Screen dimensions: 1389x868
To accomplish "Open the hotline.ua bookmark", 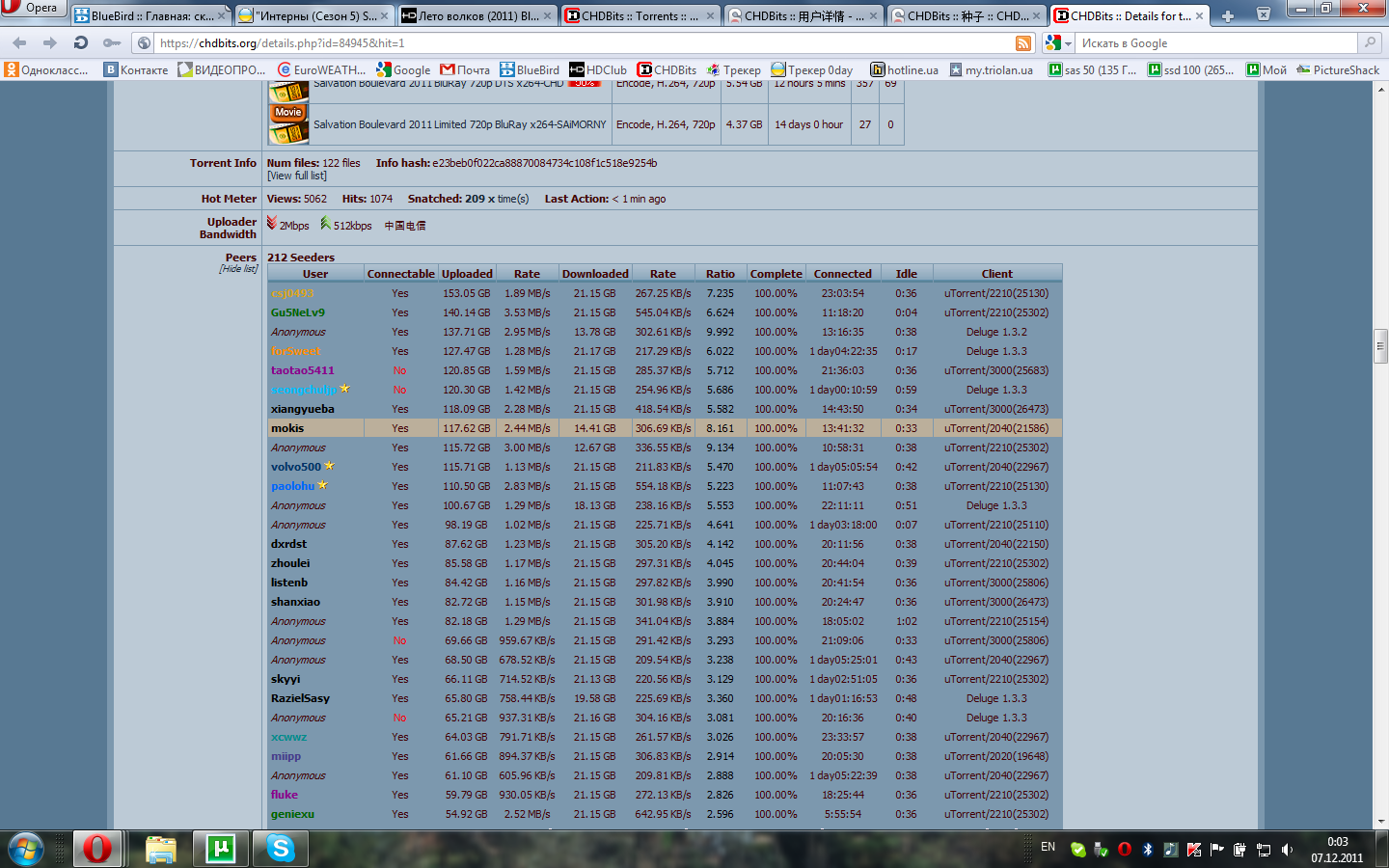I will (x=905, y=69).
